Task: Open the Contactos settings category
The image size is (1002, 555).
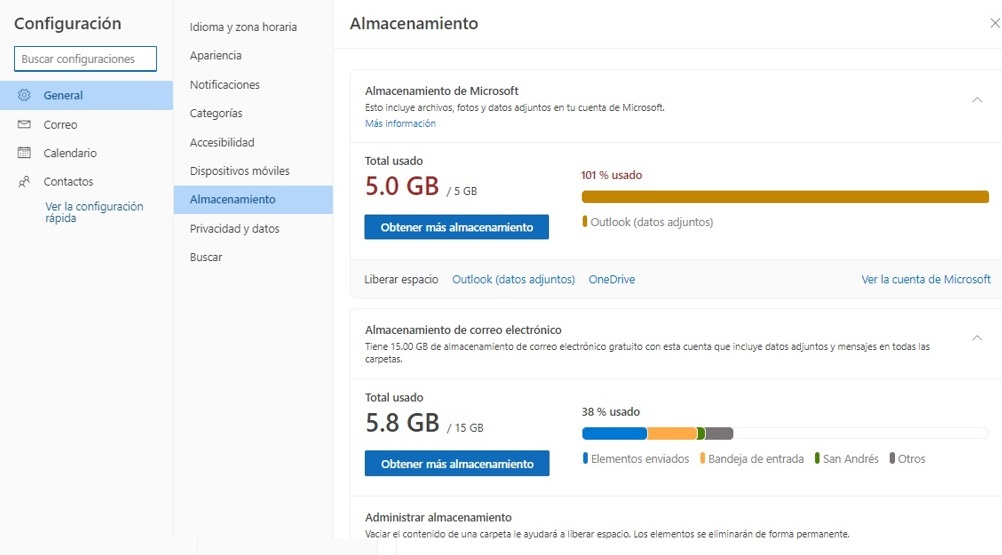Action: [x=86, y=181]
